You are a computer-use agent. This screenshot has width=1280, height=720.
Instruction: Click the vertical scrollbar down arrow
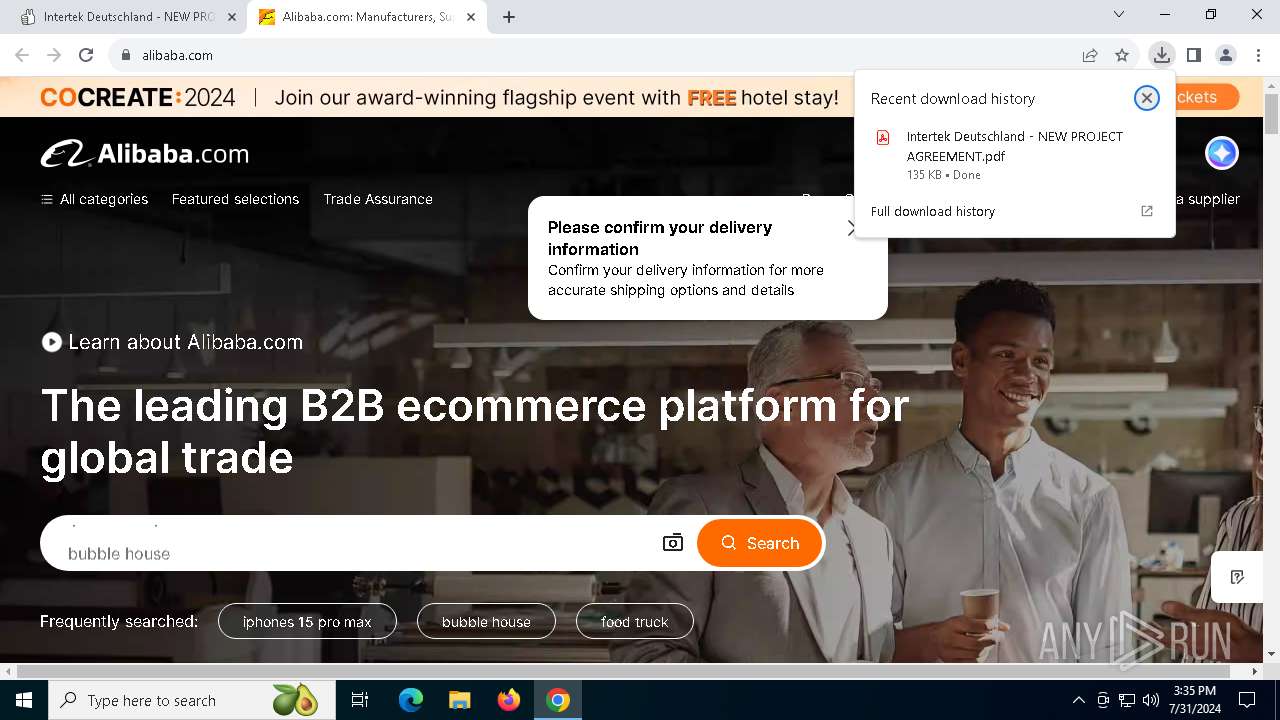pyautogui.click(x=1271, y=654)
